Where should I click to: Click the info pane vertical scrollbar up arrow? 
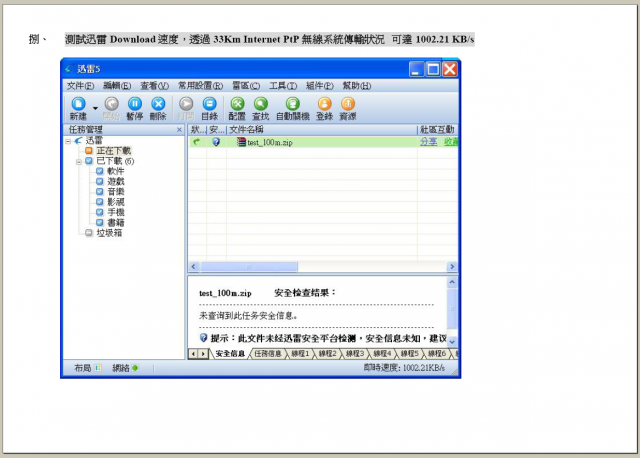pos(452,282)
